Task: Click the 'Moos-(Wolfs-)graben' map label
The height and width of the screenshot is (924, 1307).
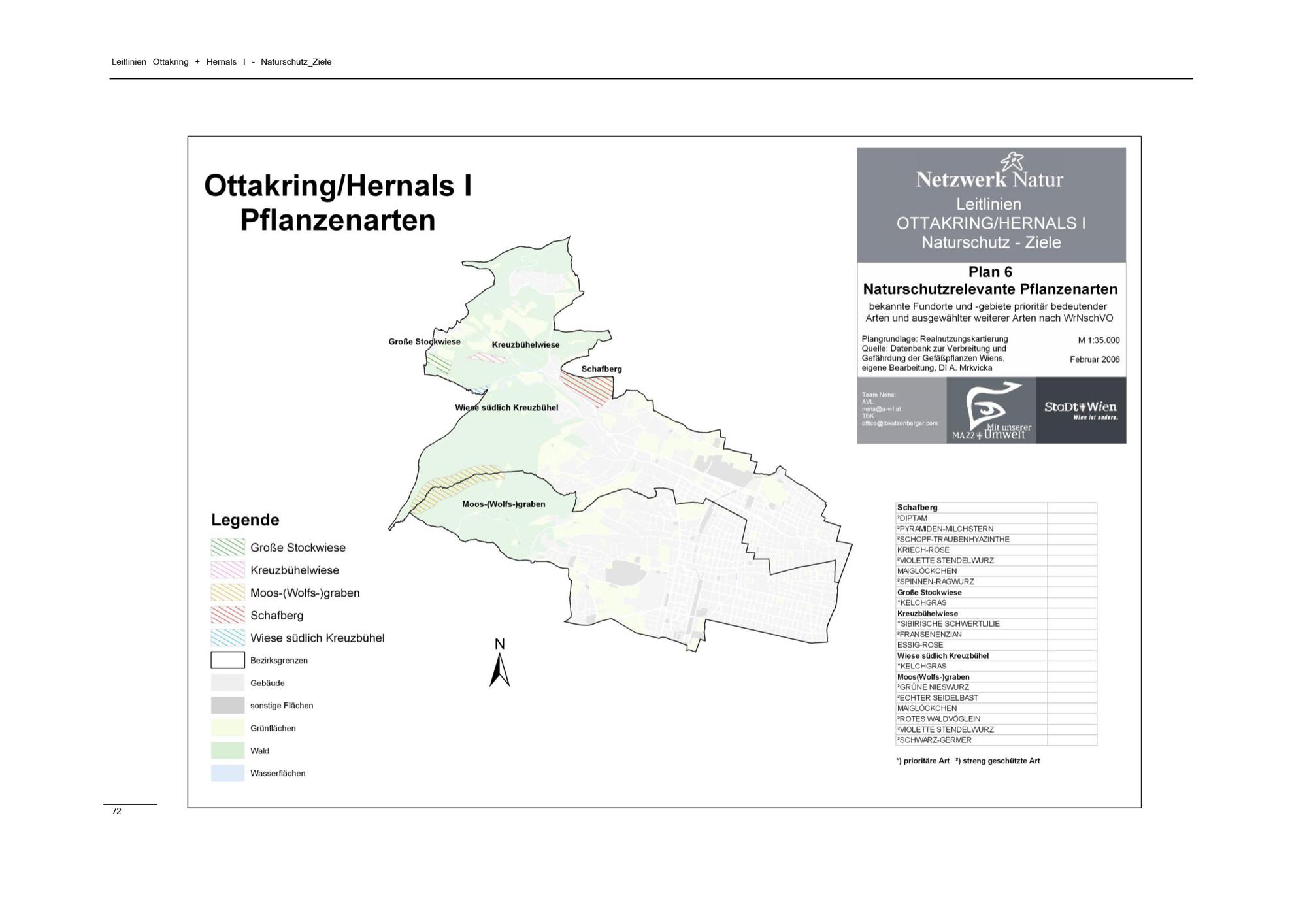Action: click(x=503, y=504)
